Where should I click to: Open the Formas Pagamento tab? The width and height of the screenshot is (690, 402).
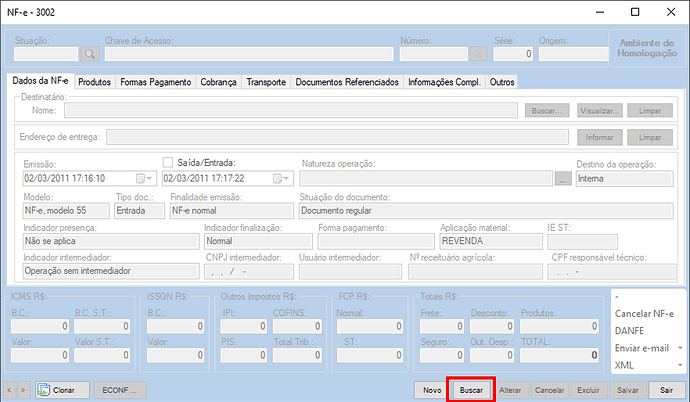[x=156, y=82]
